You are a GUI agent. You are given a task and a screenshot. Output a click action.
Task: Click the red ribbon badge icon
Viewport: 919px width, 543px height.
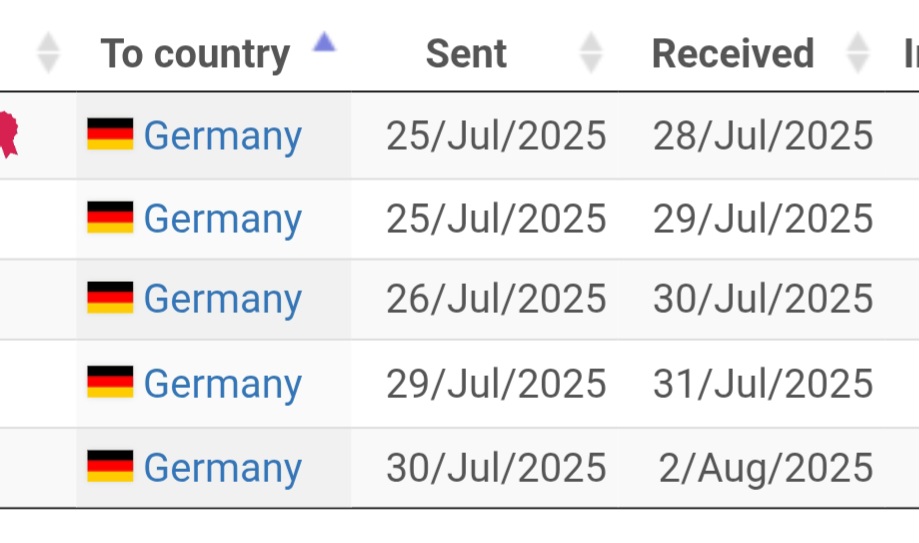8,134
